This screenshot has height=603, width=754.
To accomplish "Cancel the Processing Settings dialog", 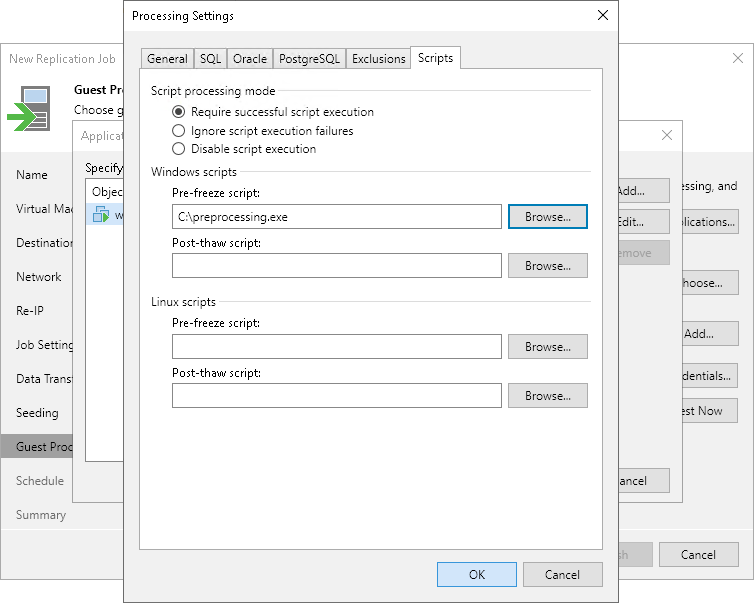I will tap(563, 575).
